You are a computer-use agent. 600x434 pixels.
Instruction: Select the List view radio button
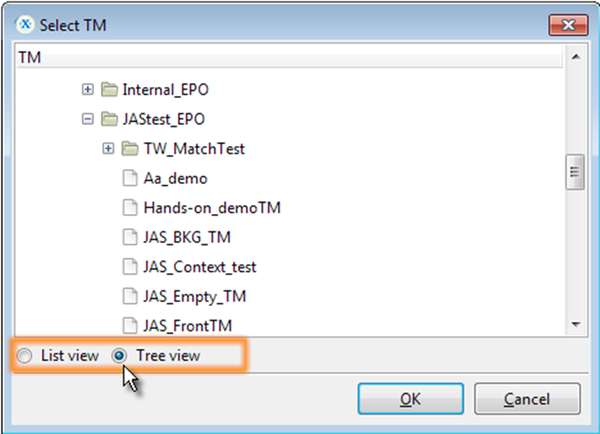(25, 355)
